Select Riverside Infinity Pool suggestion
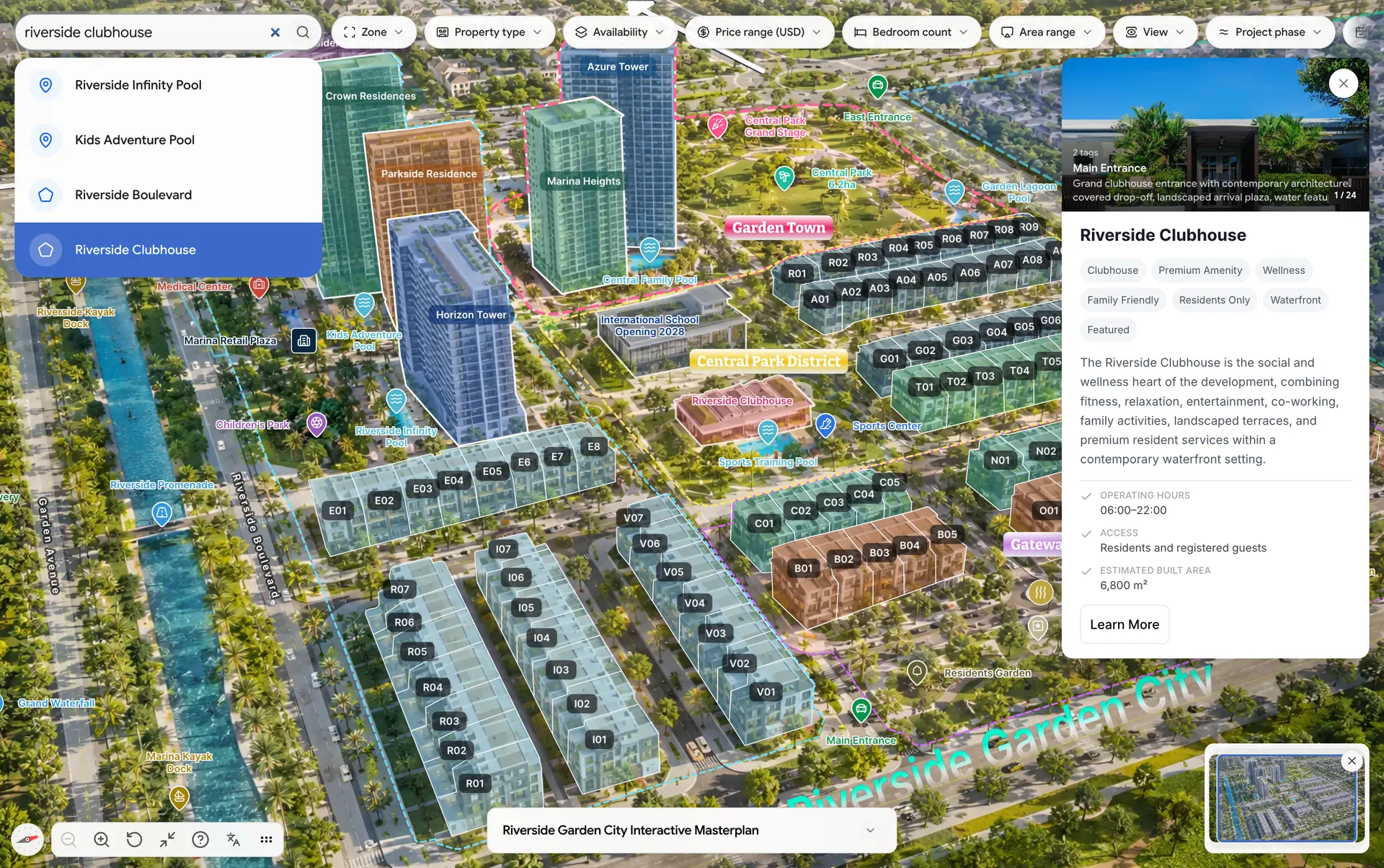Image resolution: width=1384 pixels, height=868 pixels. click(x=168, y=85)
